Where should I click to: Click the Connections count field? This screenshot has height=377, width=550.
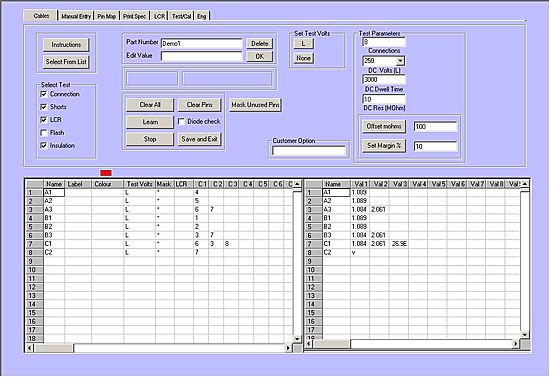384,42
